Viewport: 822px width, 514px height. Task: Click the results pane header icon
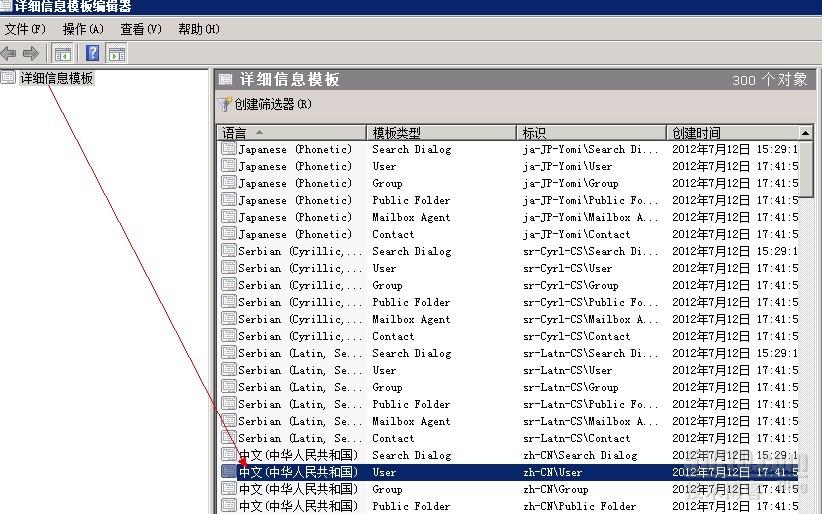click(x=225, y=79)
